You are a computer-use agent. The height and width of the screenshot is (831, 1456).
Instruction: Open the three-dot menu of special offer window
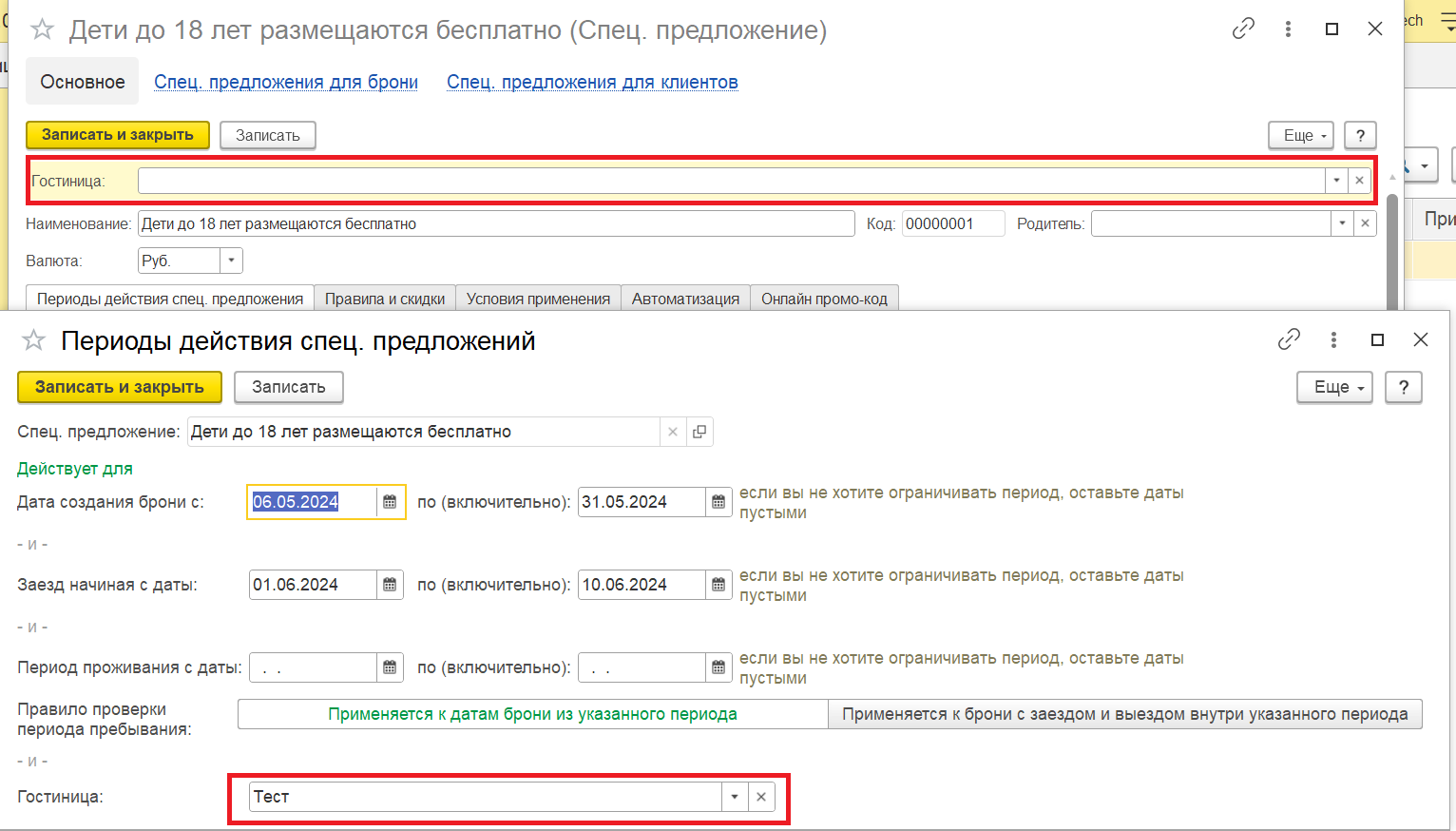1288,29
